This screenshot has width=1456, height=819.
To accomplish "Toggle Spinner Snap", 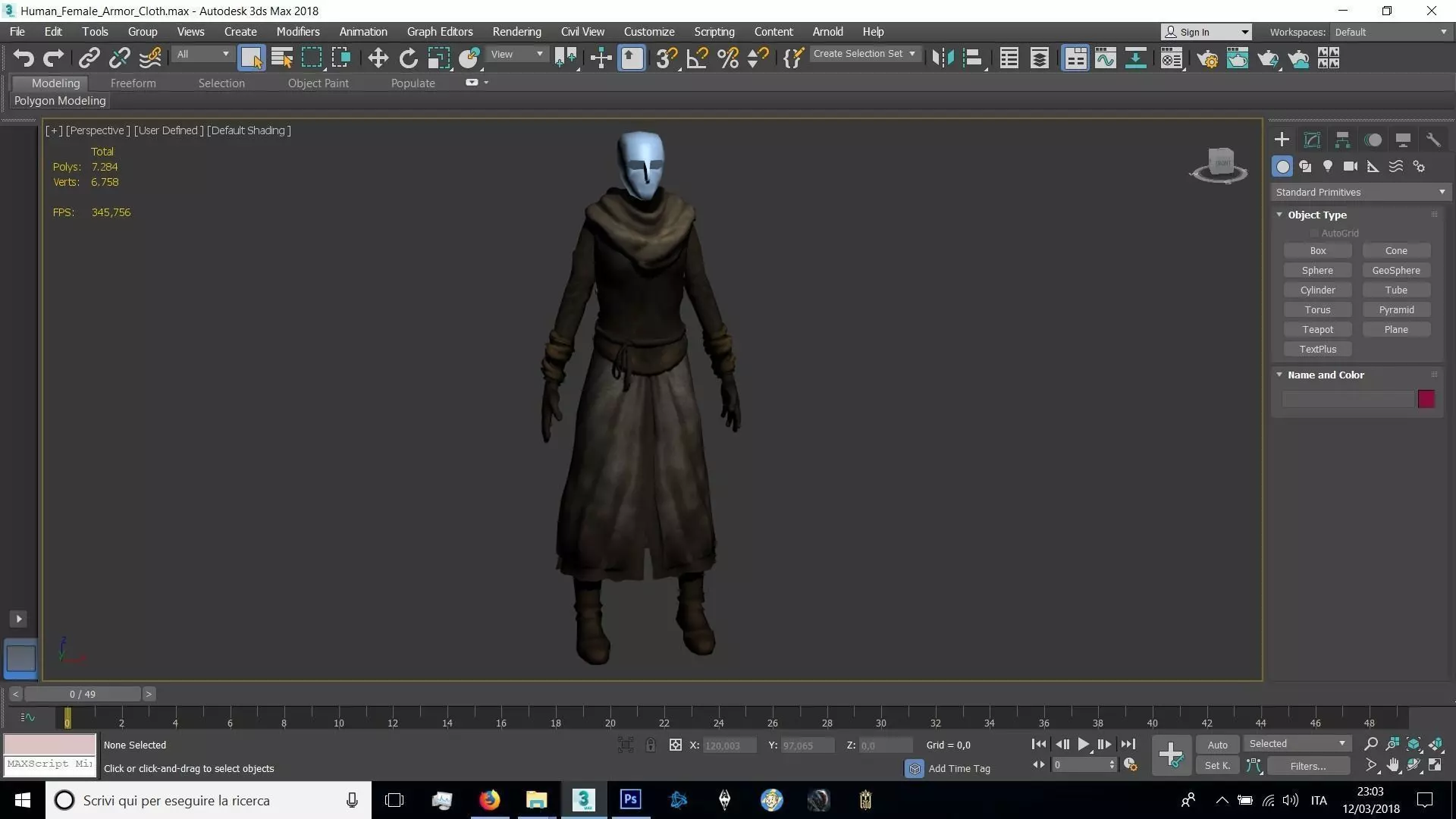I will click(x=758, y=58).
